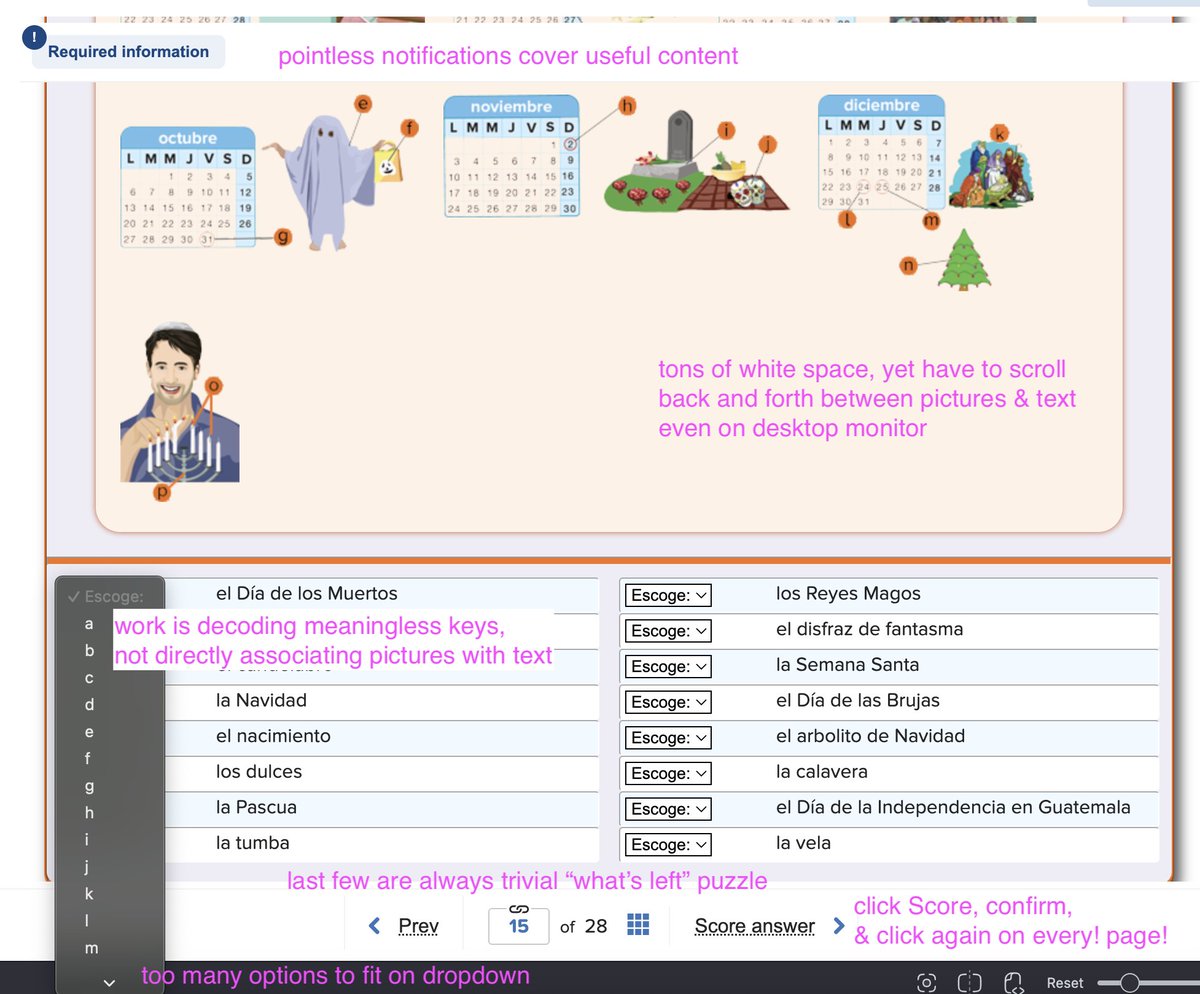Screen dimensions: 1200x994
Task: Click the screen capture icon in the dark toolbar
Action: point(928,983)
